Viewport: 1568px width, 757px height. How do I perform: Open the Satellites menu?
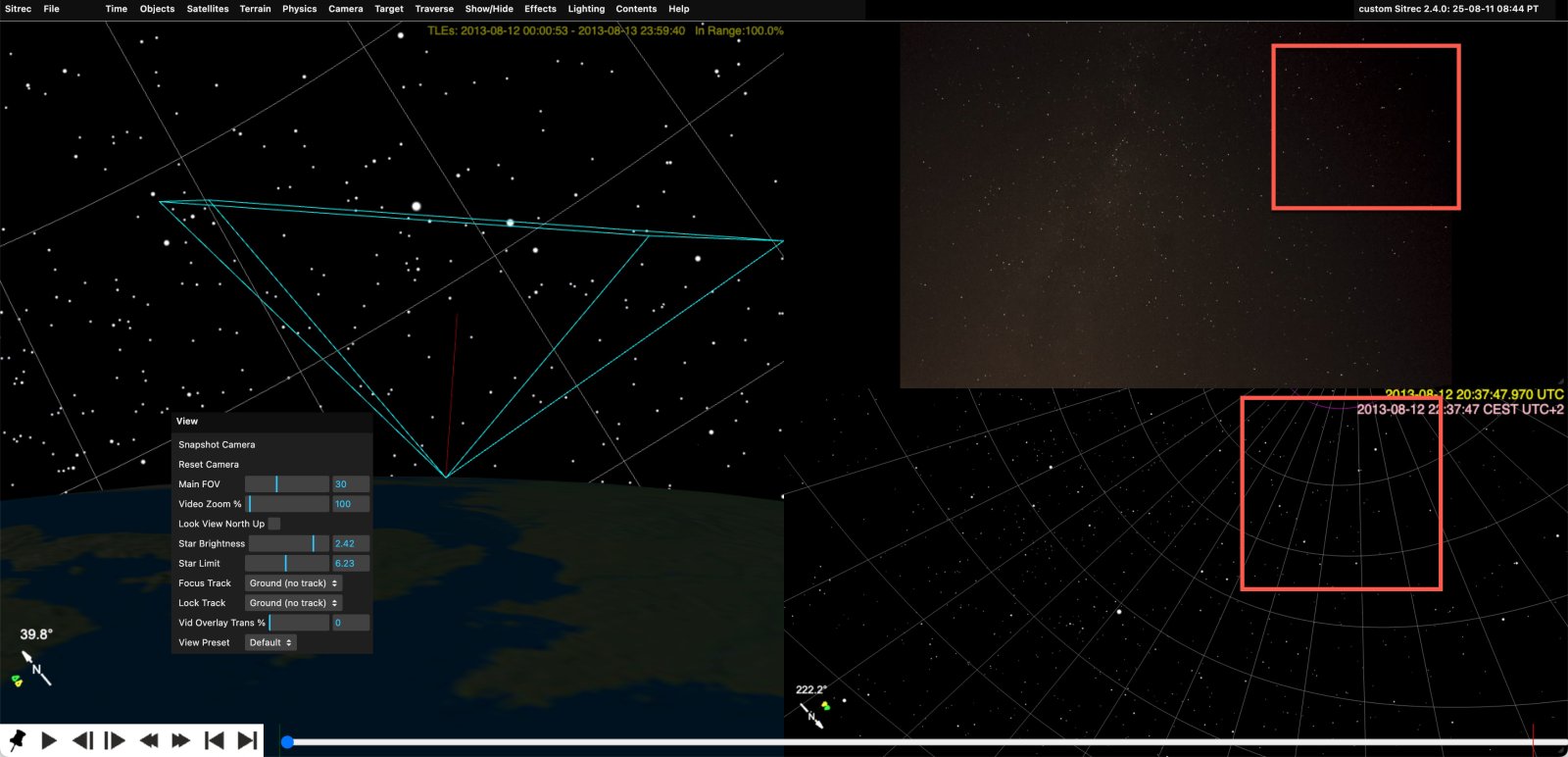(208, 9)
